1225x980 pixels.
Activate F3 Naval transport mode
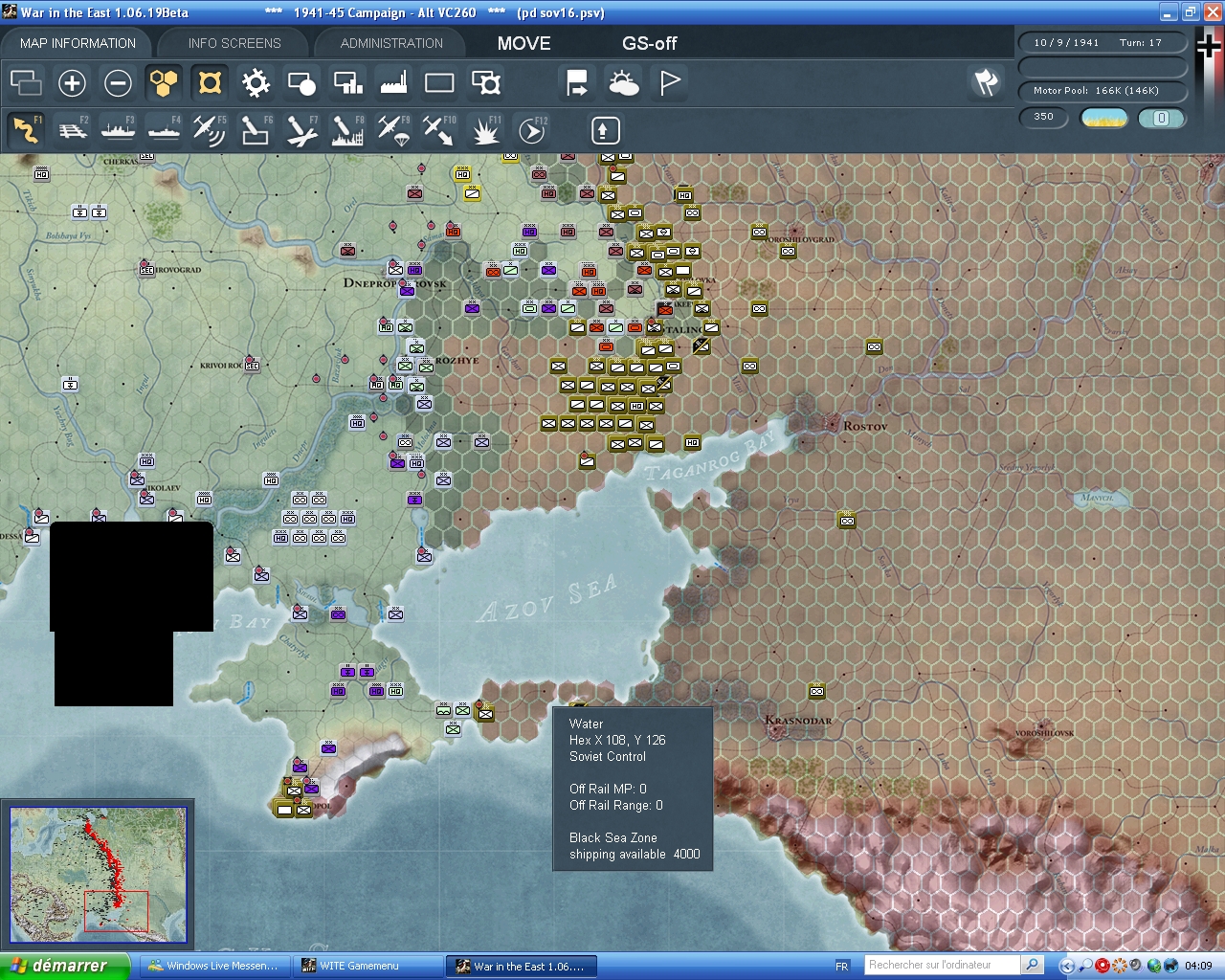tap(119, 130)
